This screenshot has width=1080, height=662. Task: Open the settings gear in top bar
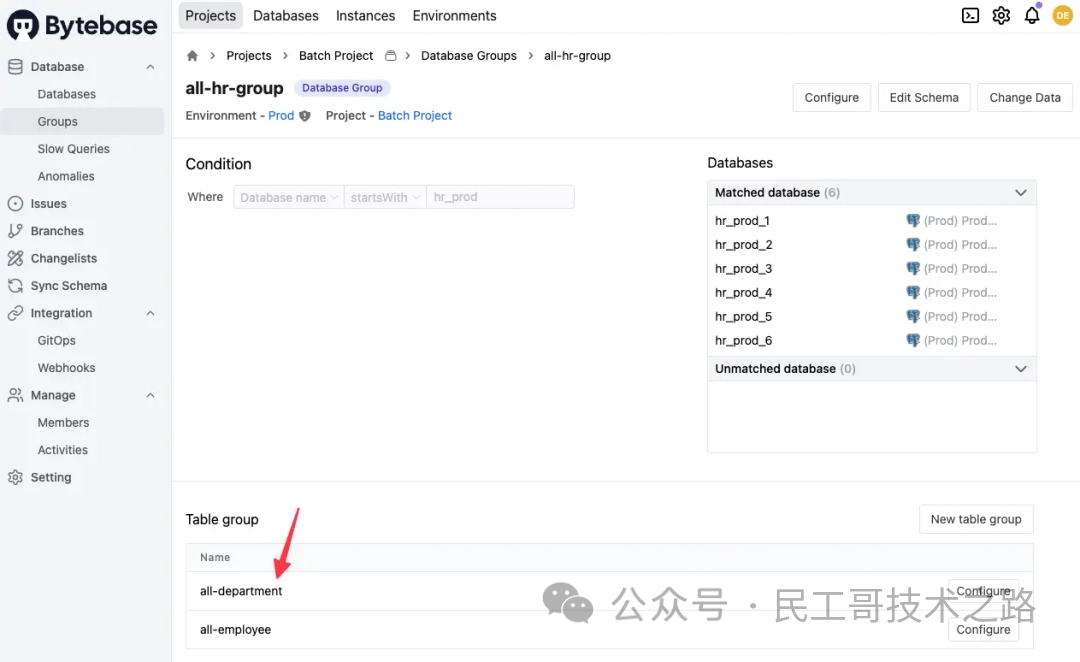1001,15
